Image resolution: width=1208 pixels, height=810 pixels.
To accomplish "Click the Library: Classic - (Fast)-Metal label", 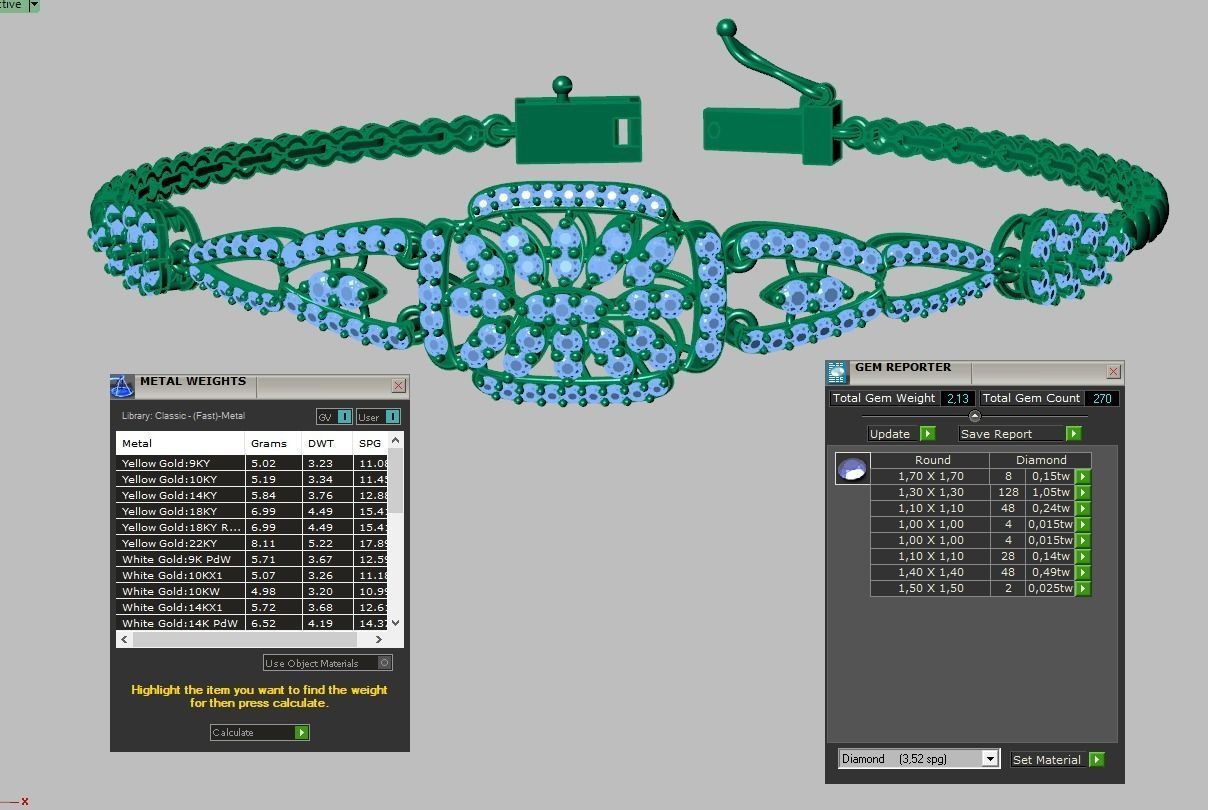I will pyautogui.click(x=183, y=416).
